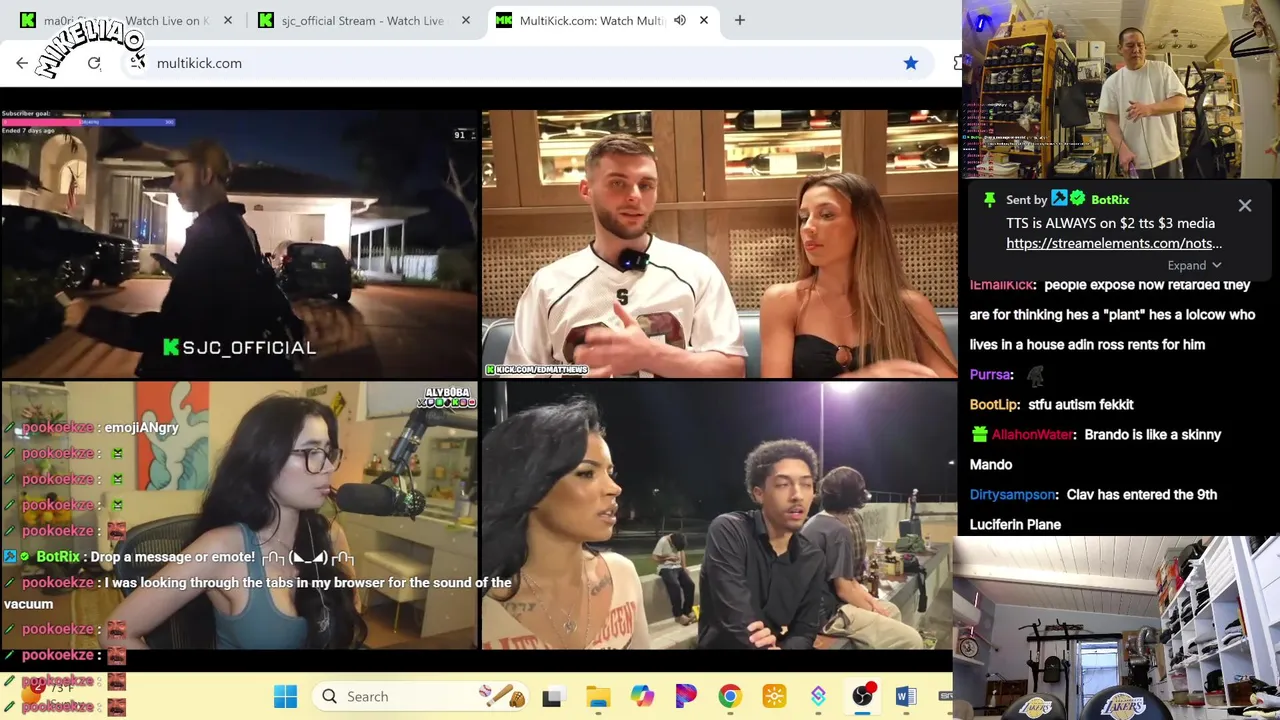Open the purple P app on taskbar

tap(686, 696)
